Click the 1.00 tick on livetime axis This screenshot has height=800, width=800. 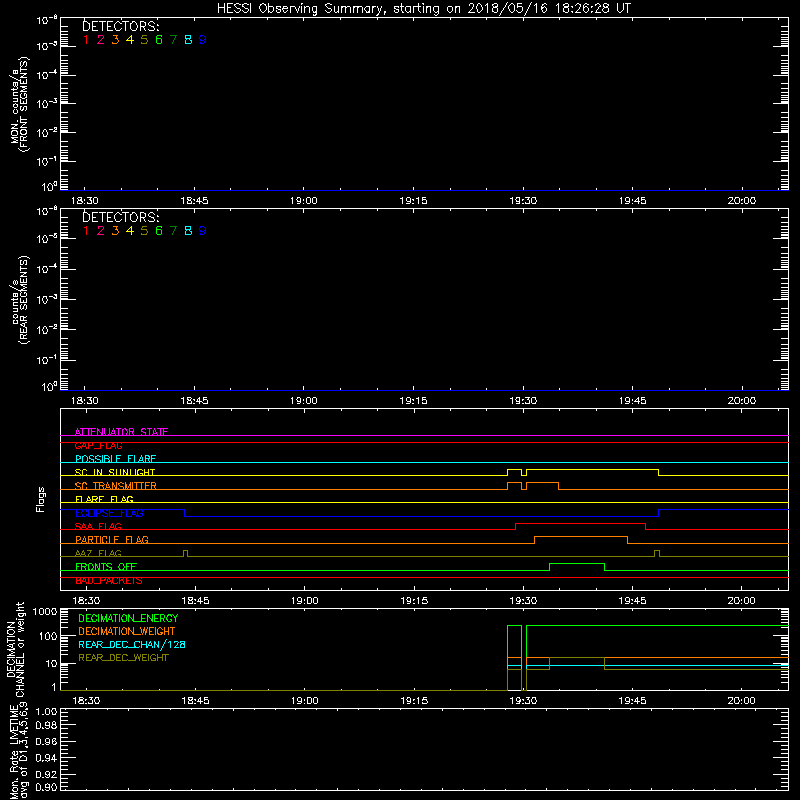(x=45, y=712)
